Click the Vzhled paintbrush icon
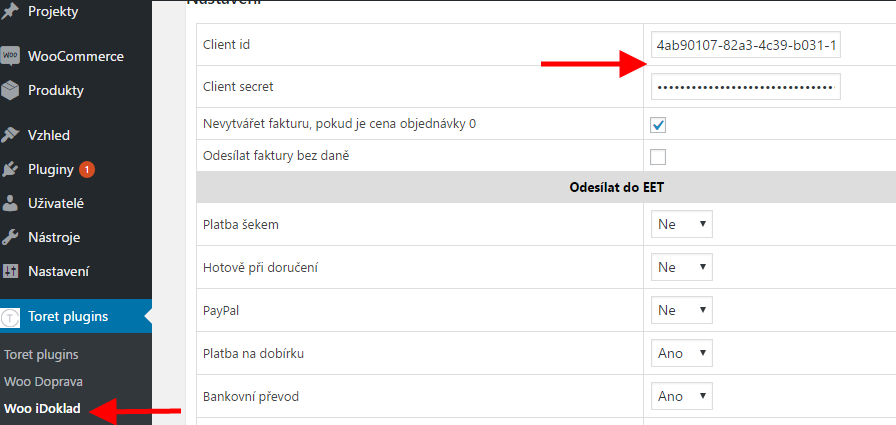 pyautogui.click(x=10, y=135)
